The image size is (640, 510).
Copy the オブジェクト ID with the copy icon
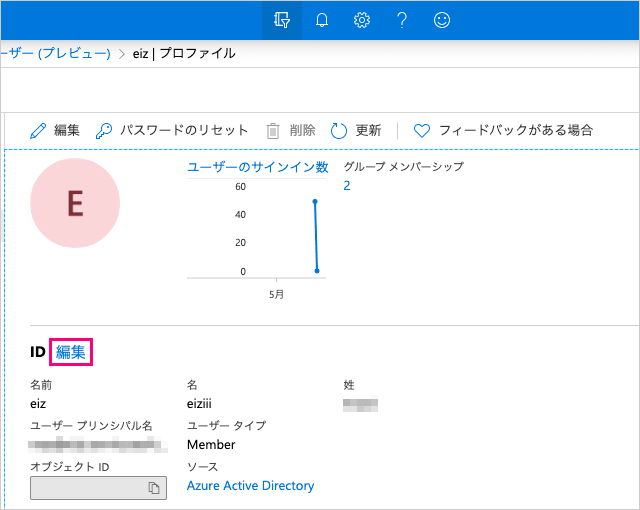(154, 487)
